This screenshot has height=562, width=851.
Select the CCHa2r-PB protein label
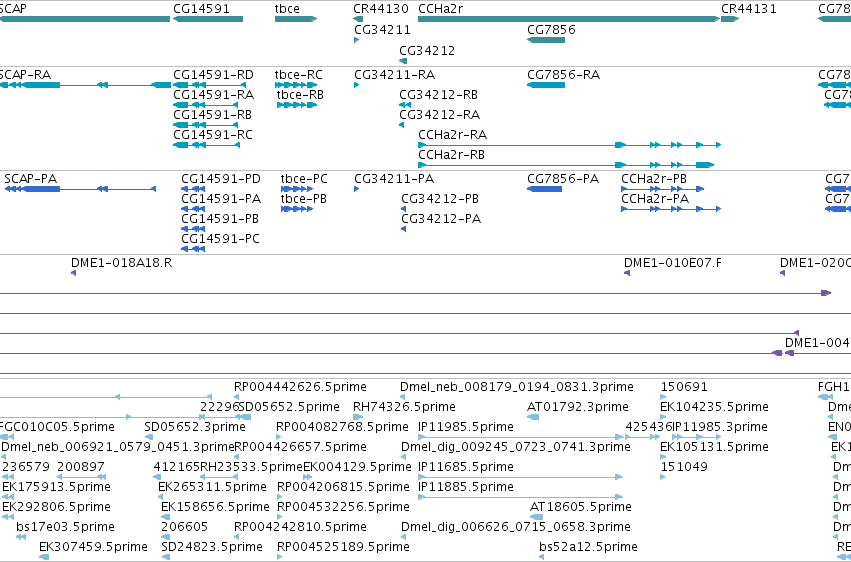point(654,178)
